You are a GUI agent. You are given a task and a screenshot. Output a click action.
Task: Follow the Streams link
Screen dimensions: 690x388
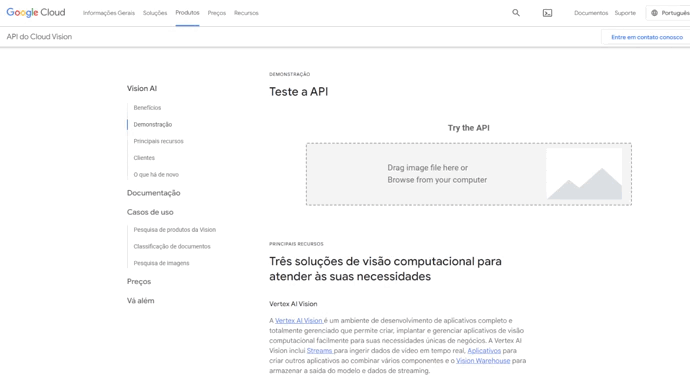(x=319, y=351)
